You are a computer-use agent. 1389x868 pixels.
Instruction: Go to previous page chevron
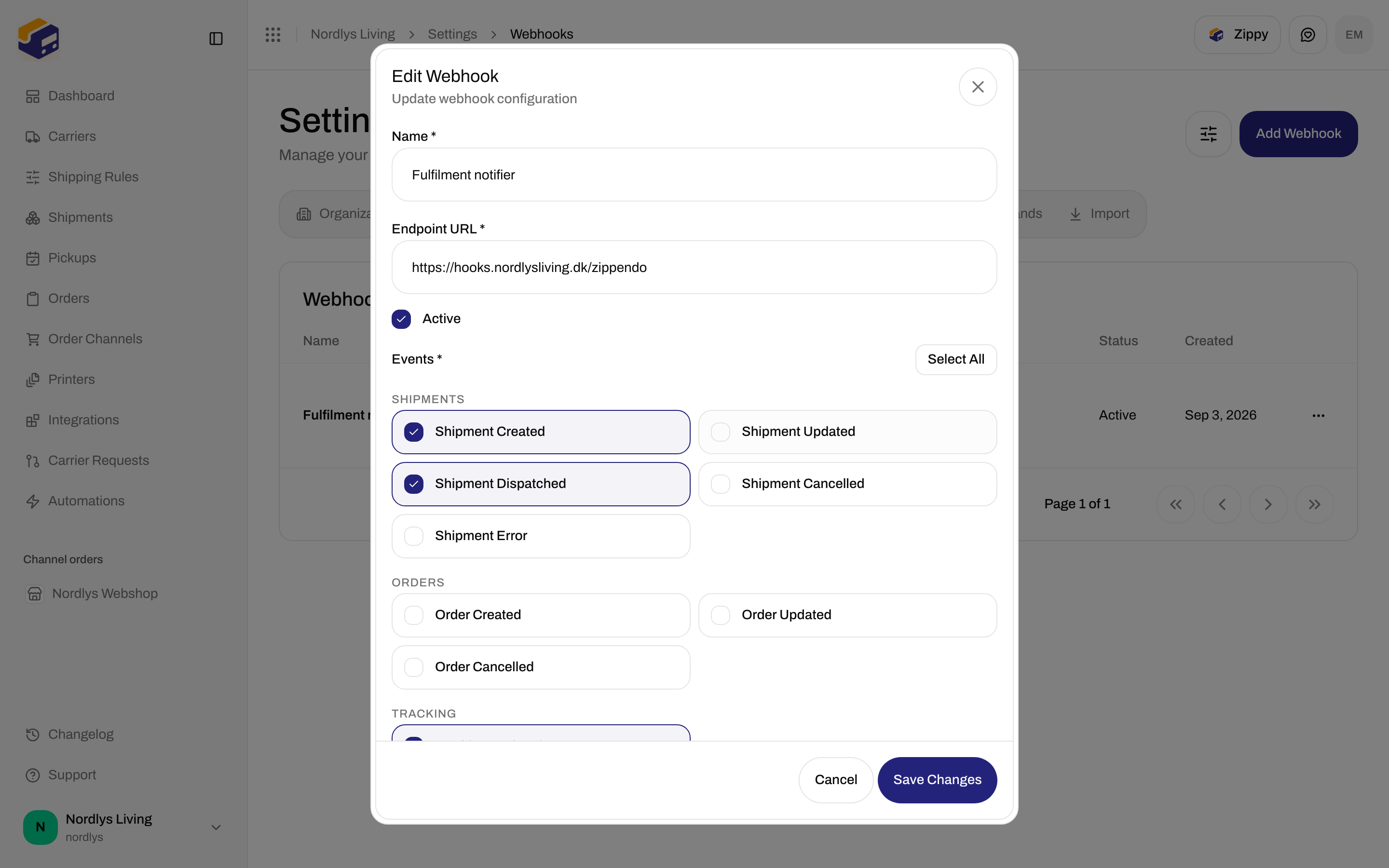[x=1222, y=504]
